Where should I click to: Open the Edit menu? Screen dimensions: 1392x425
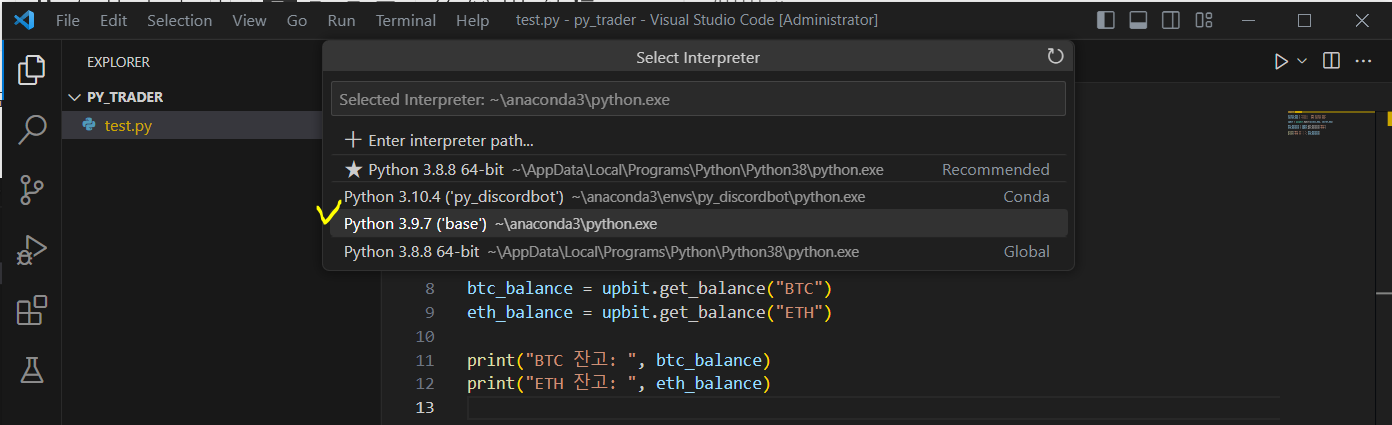pos(114,20)
